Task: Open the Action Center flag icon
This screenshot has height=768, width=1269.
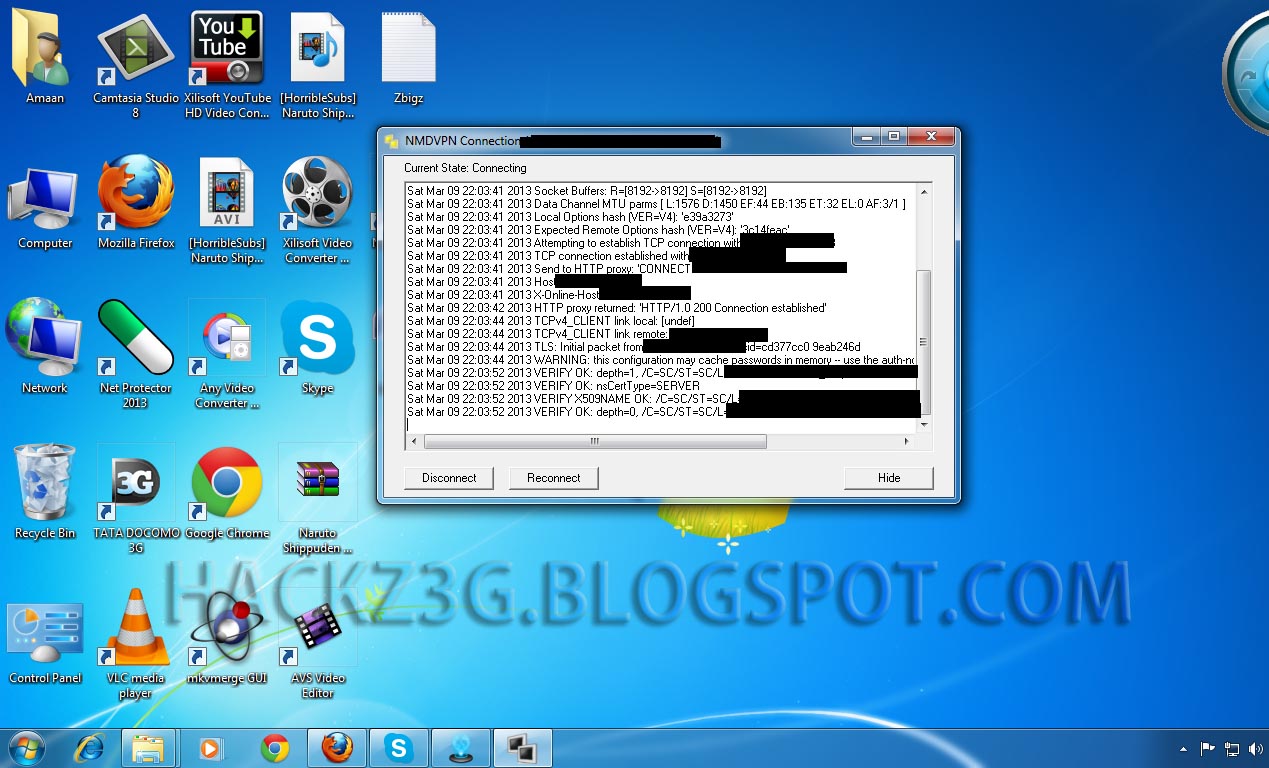Action: coord(1208,748)
